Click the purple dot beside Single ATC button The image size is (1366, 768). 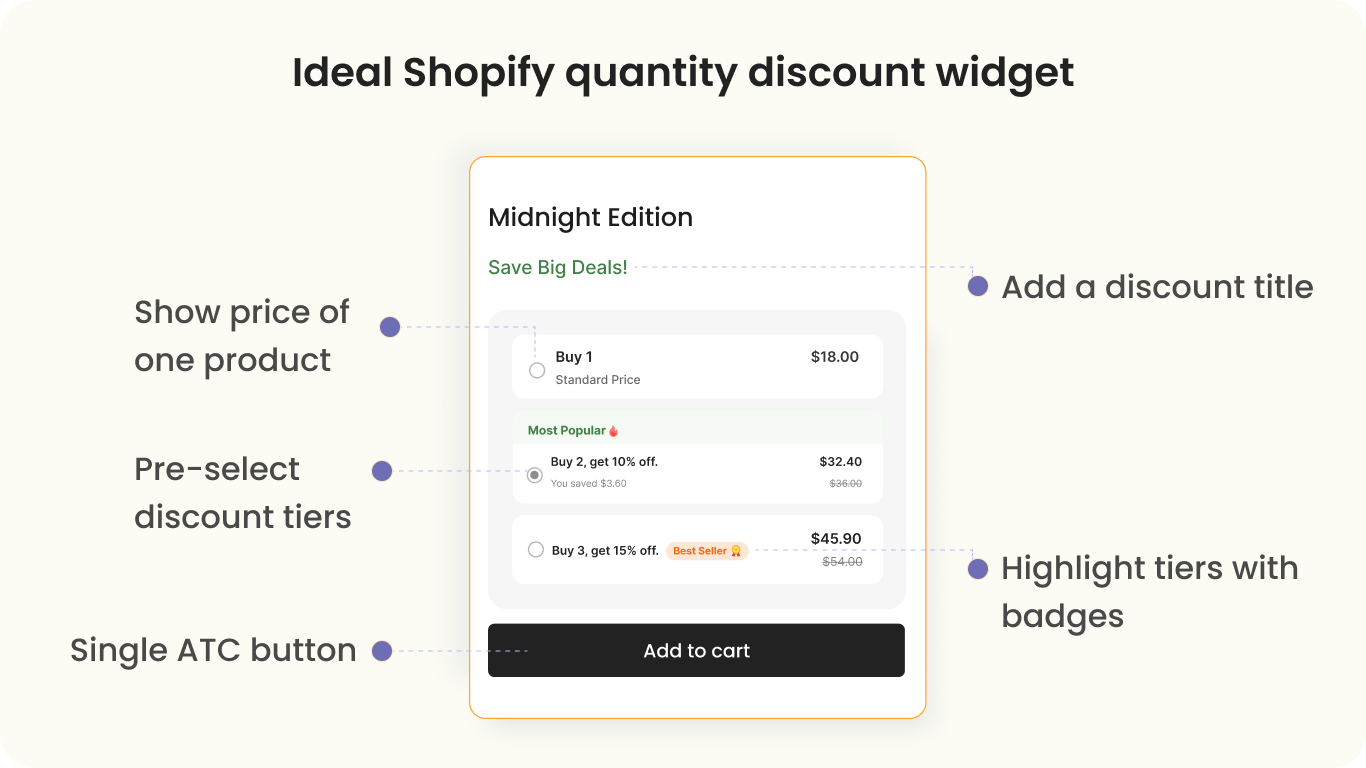coord(382,651)
